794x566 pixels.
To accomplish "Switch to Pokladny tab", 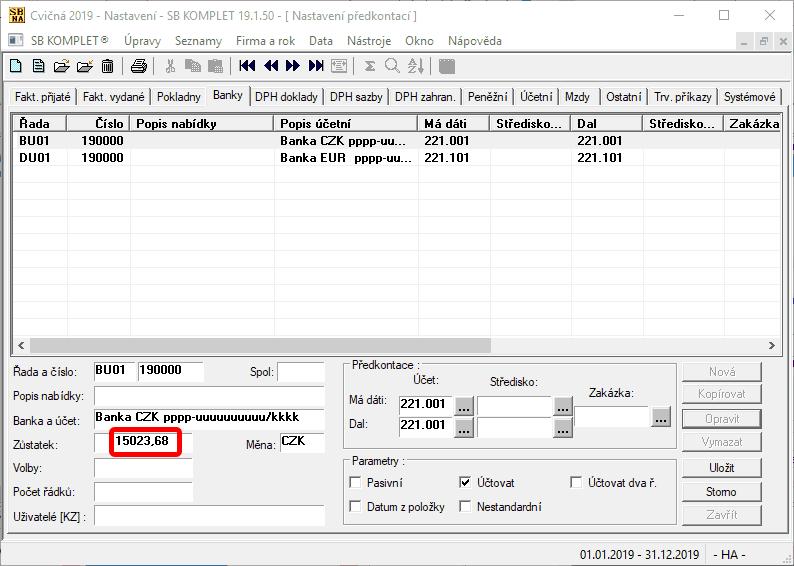I will 178,97.
